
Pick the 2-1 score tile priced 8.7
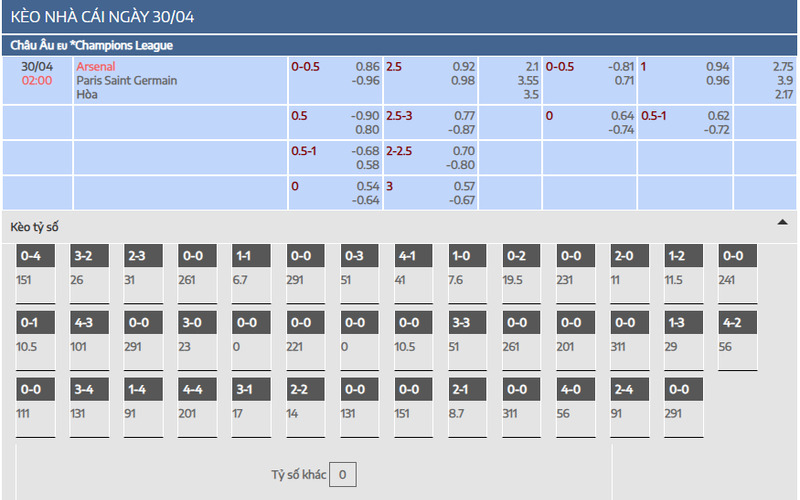[467, 407]
